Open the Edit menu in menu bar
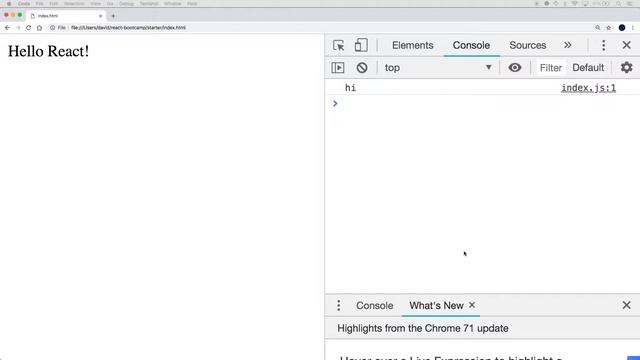This screenshot has height=360, width=640. point(53,4)
